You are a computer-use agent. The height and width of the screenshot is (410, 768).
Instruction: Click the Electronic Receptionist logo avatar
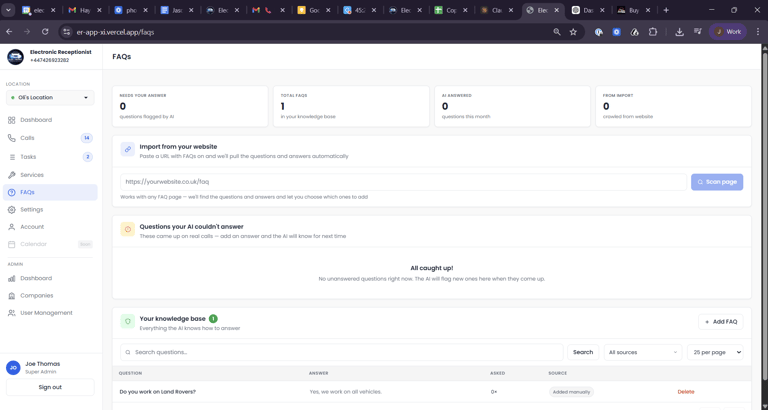pyautogui.click(x=15, y=56)
